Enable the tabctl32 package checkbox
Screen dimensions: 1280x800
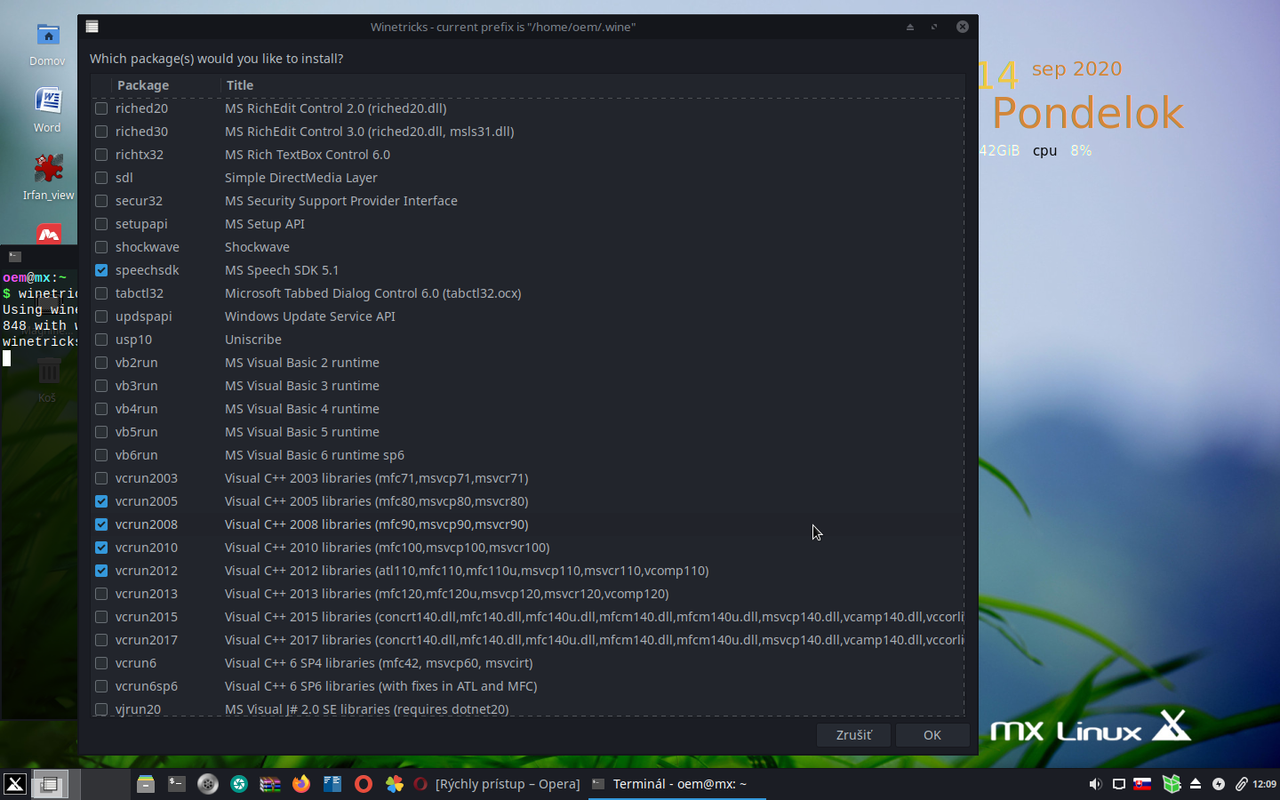(101, 293)
